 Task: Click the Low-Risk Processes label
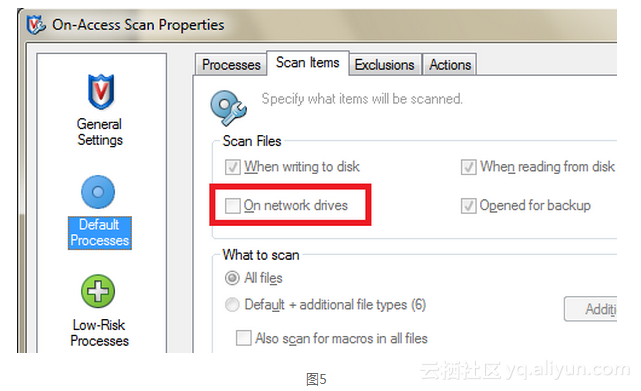pos(99,333)
